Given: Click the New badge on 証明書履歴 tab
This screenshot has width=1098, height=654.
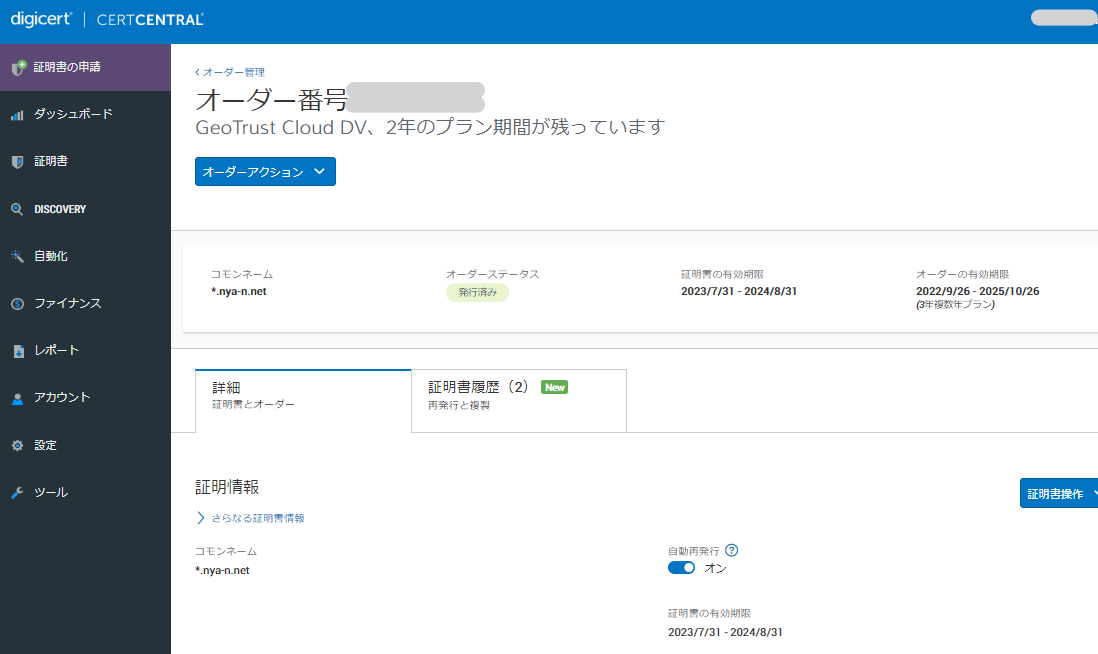Looking at the screenshot, I should [555, 387].
